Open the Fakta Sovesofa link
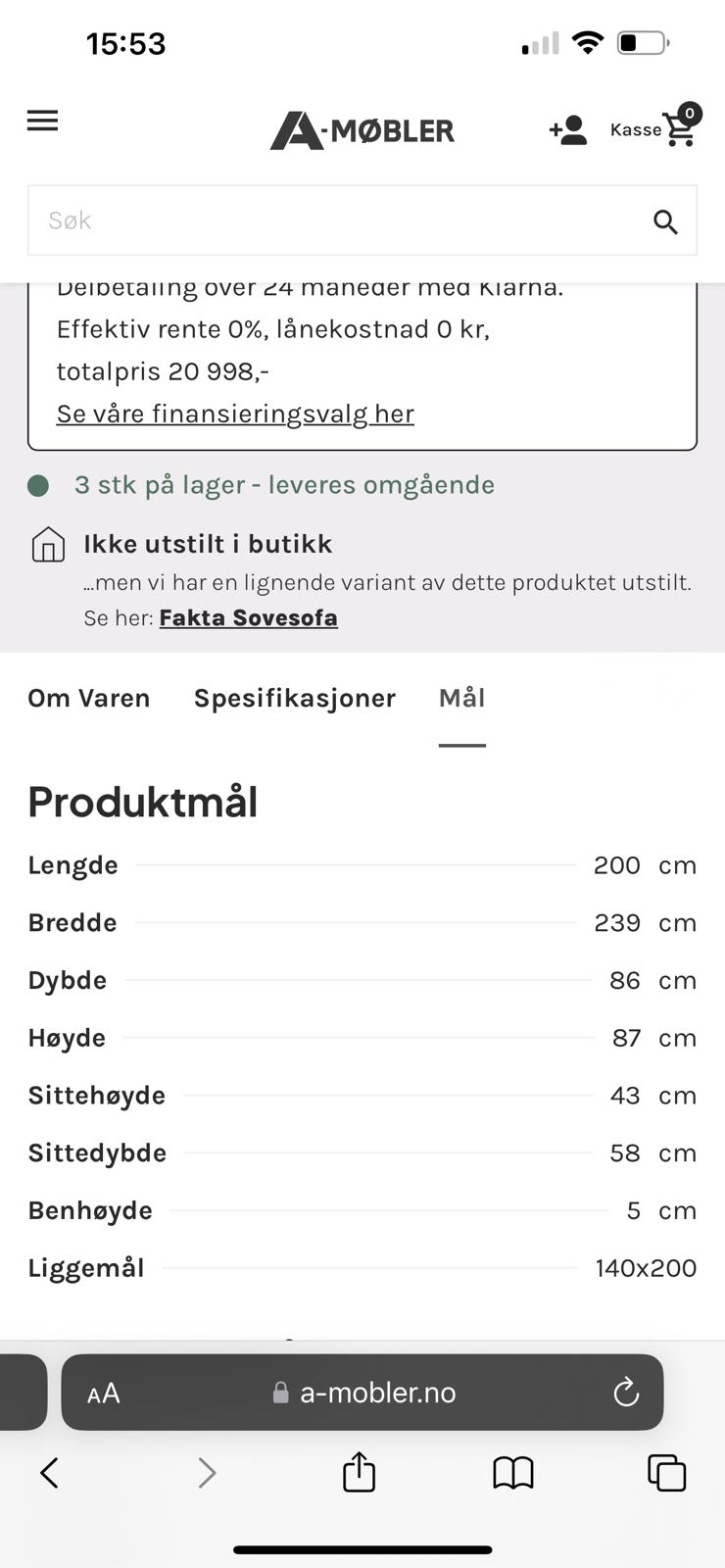This screenshot has width=725, height=1568. 248,617
